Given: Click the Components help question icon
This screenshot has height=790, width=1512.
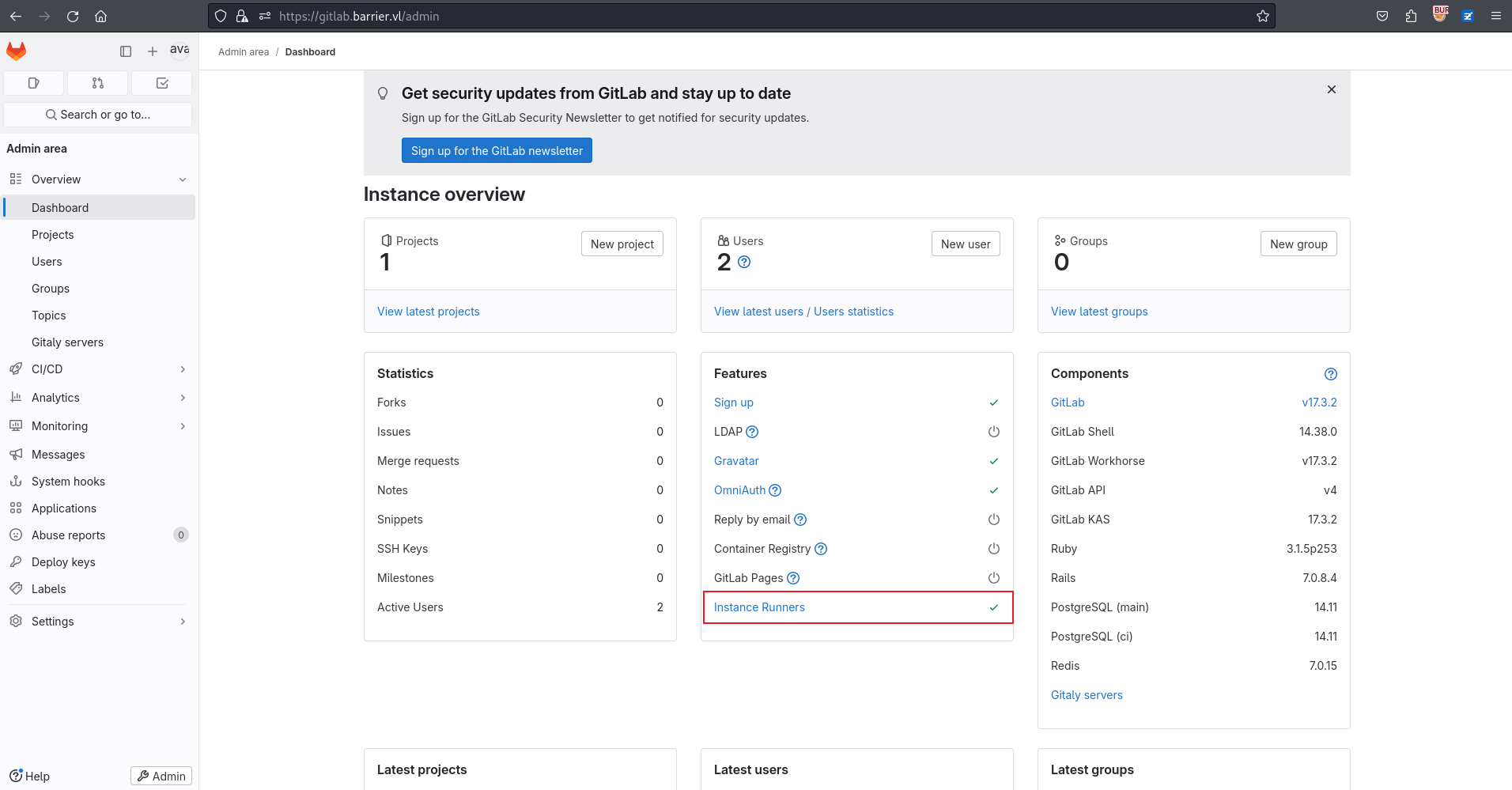Looking at the screenshot, I should 1330,374.
